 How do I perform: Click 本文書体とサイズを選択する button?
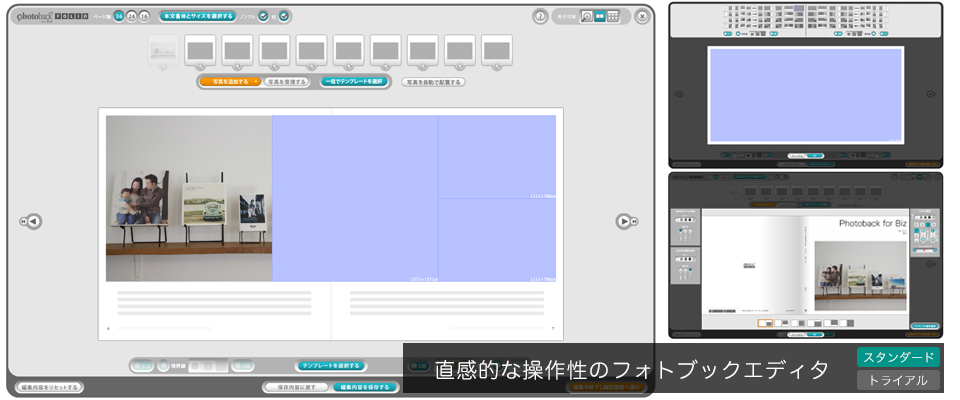198,16
